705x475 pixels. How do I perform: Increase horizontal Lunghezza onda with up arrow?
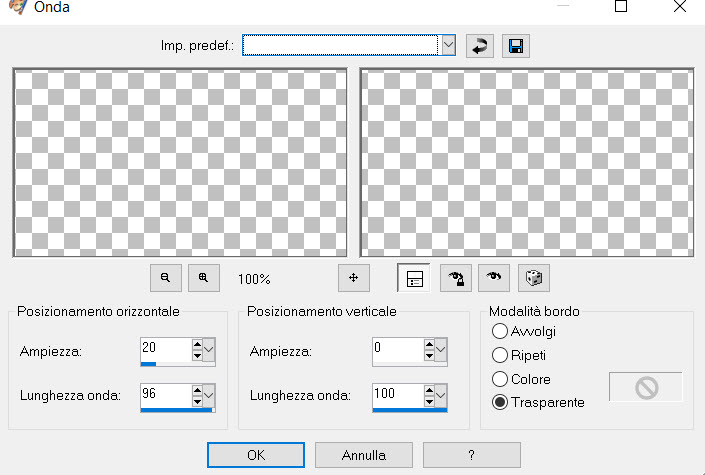pos(197,390)
